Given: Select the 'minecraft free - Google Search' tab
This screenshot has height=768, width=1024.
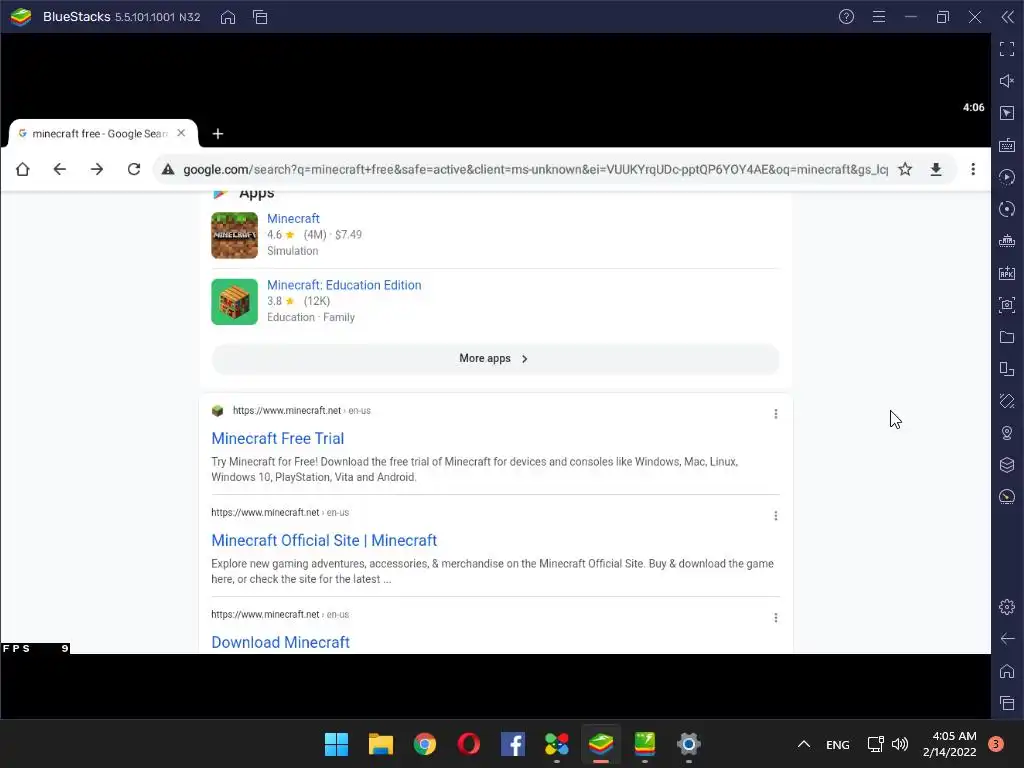Looking at the screenshot, I should coord(99,133).
